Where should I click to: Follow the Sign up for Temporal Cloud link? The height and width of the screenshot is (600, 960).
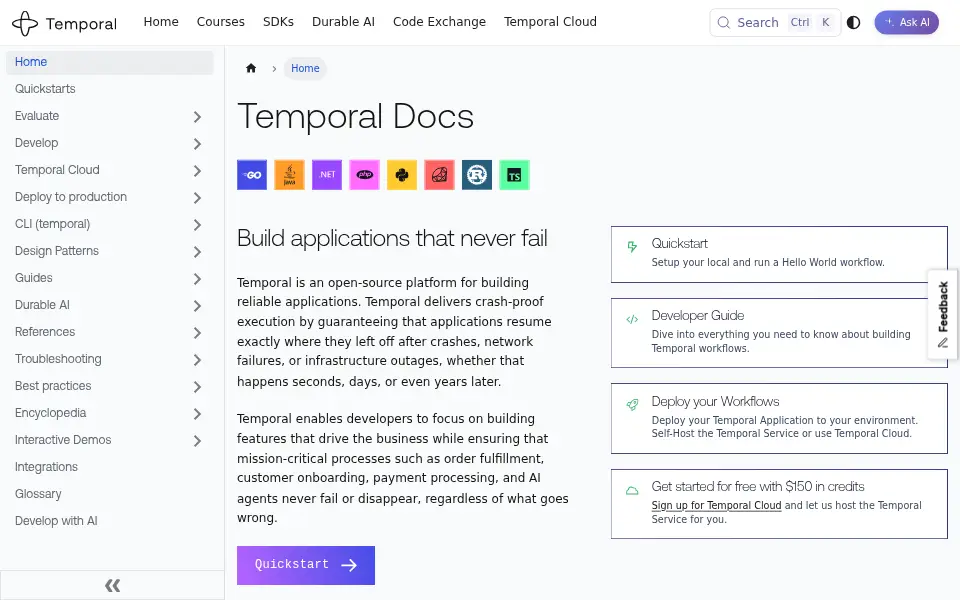[716, 505]
